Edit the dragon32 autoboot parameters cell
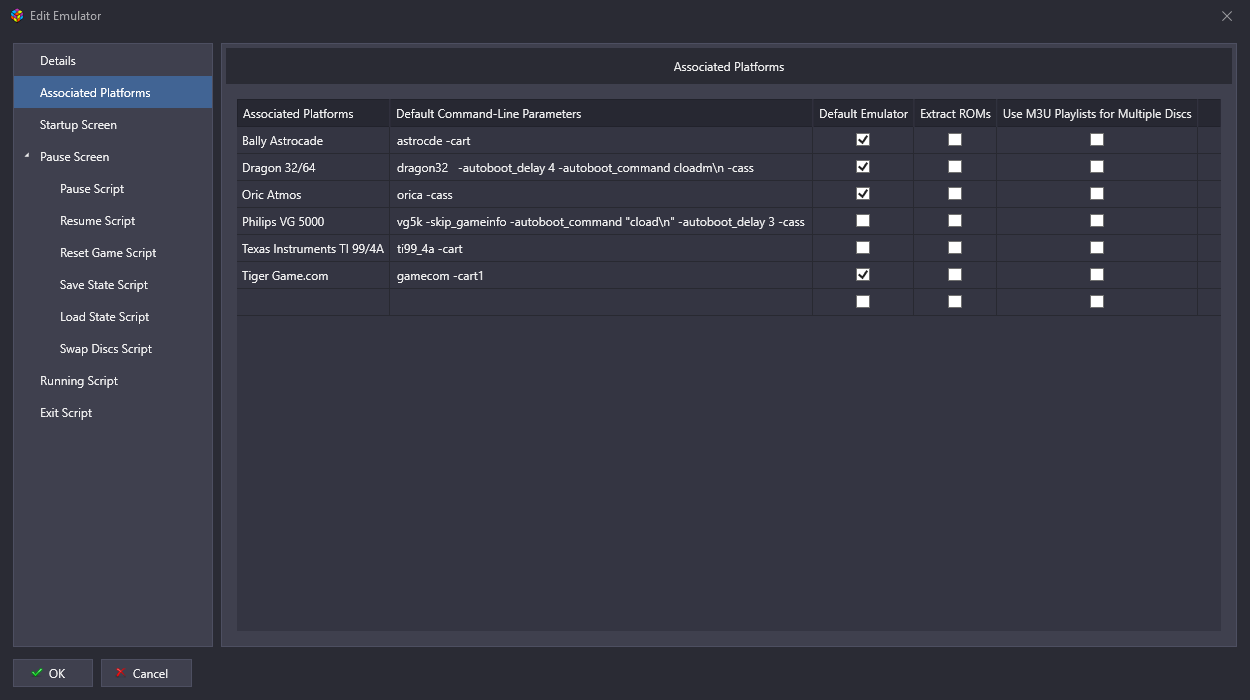 click(601, 168)
